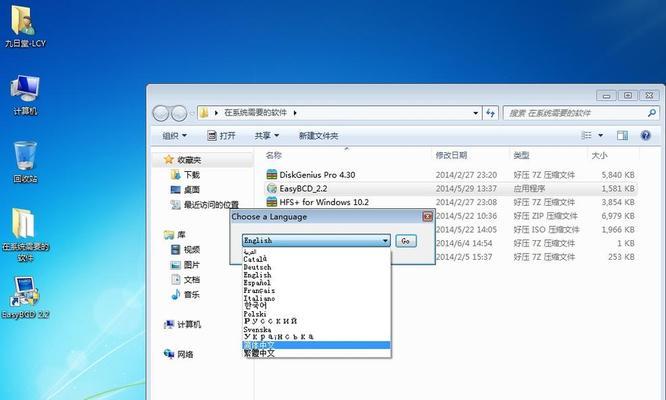The image size is (666, 400).
Task: Open the 共享 share dropdown menu
Action: pos(267,136)
